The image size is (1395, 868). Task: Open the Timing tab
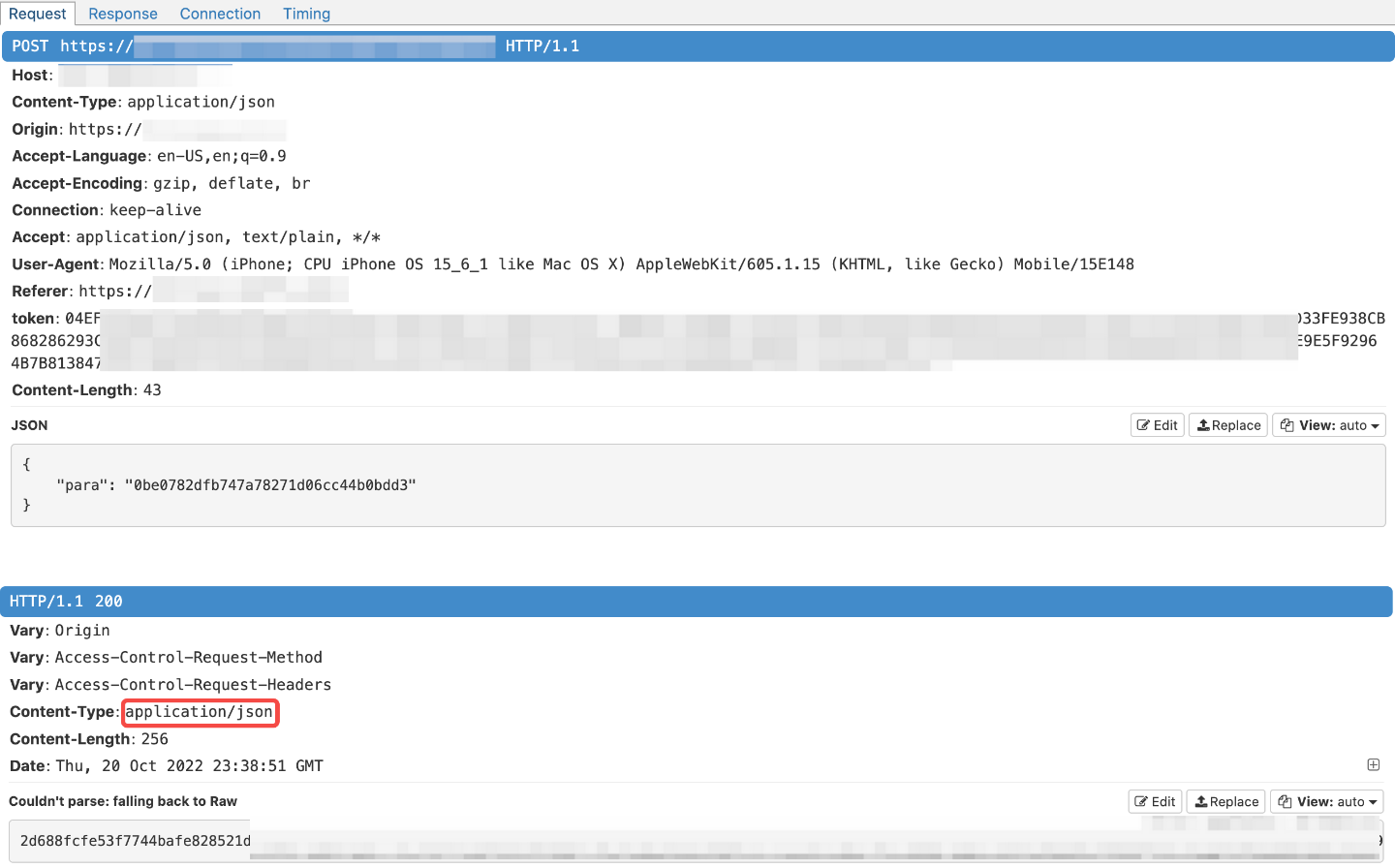click(x=306, y=14)
